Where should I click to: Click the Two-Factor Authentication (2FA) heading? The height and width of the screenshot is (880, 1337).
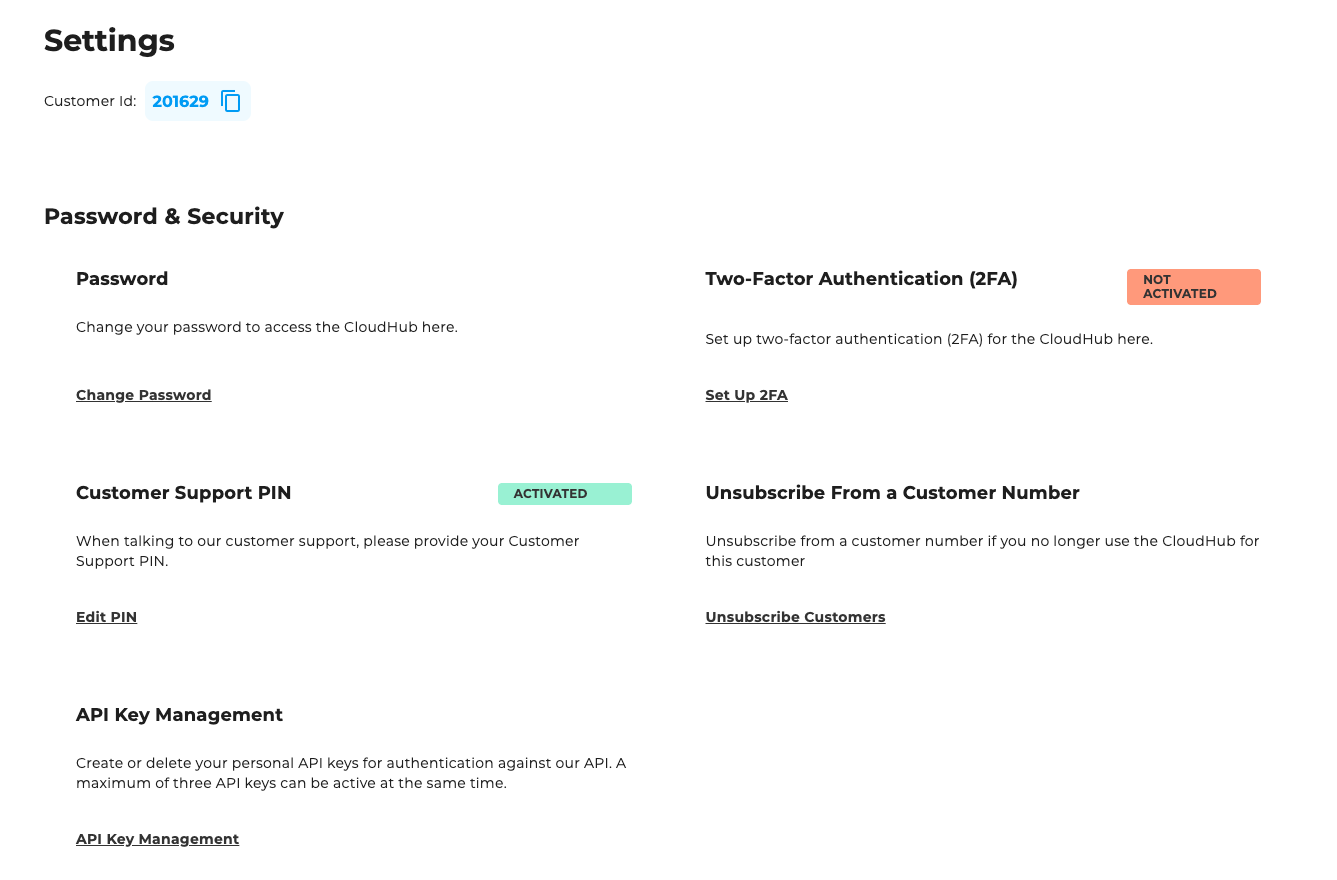(861, 279)
